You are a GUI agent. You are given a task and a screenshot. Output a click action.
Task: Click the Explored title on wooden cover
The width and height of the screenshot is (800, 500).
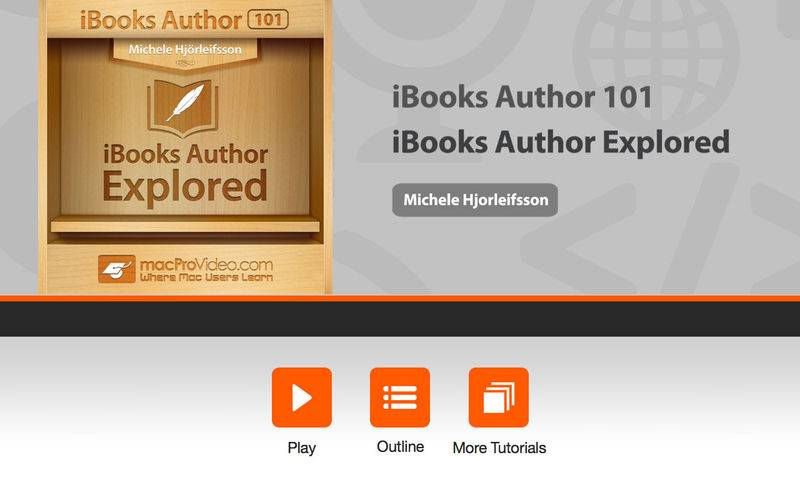tap(185, 188)
